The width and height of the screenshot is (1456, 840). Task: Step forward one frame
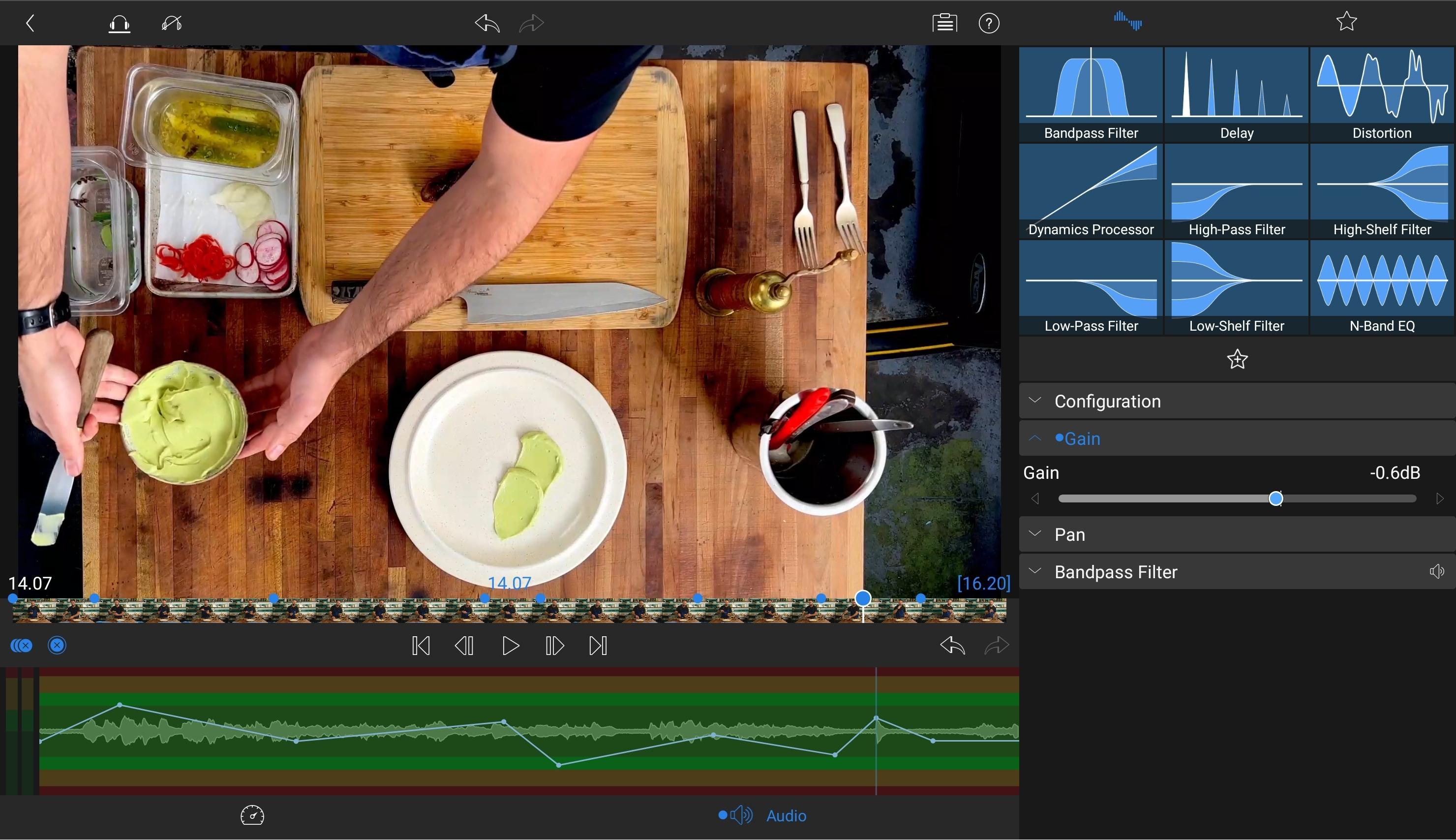555,646
